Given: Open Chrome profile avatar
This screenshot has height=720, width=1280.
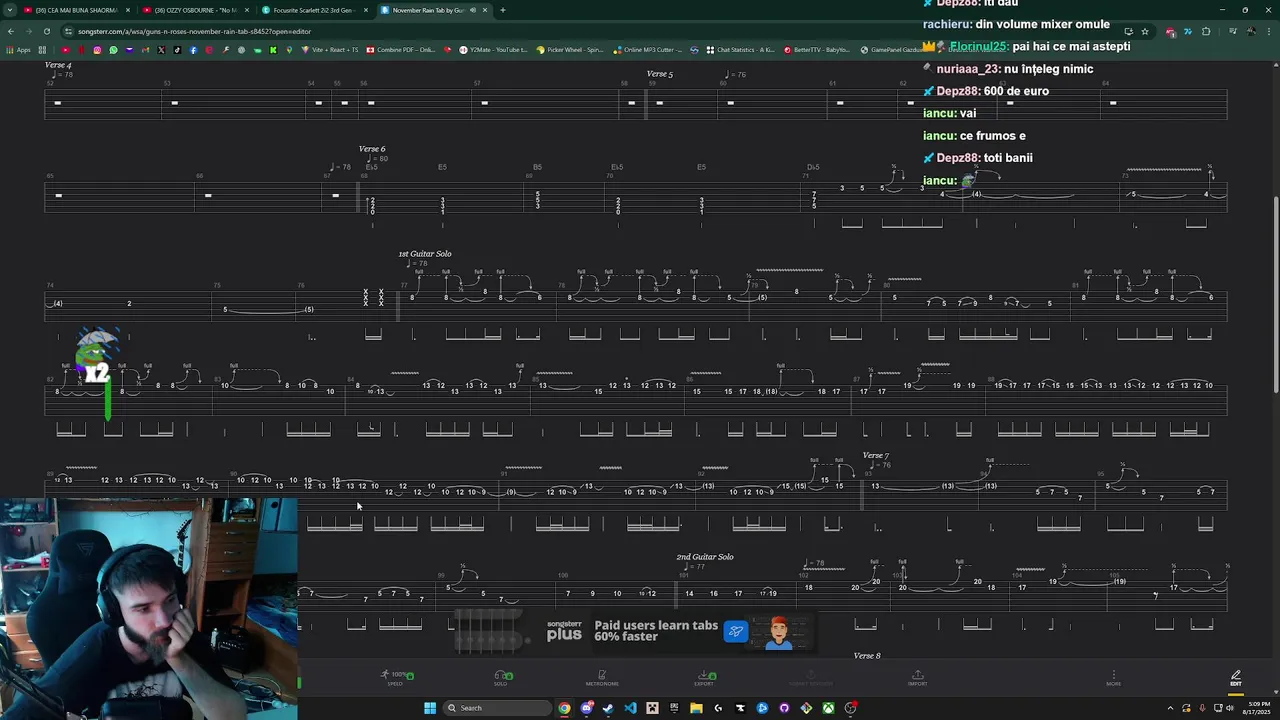Looking at the screenshot, I should (x=1250, y=31).
